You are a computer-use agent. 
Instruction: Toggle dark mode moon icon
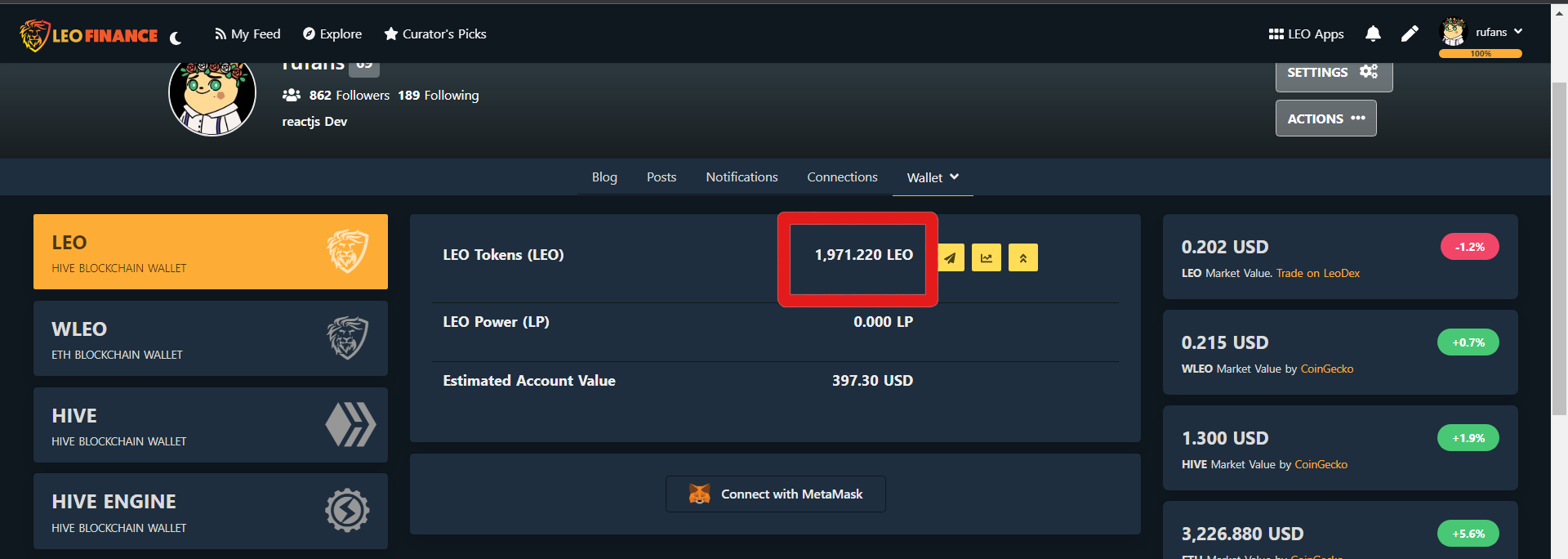pos(176,38)
